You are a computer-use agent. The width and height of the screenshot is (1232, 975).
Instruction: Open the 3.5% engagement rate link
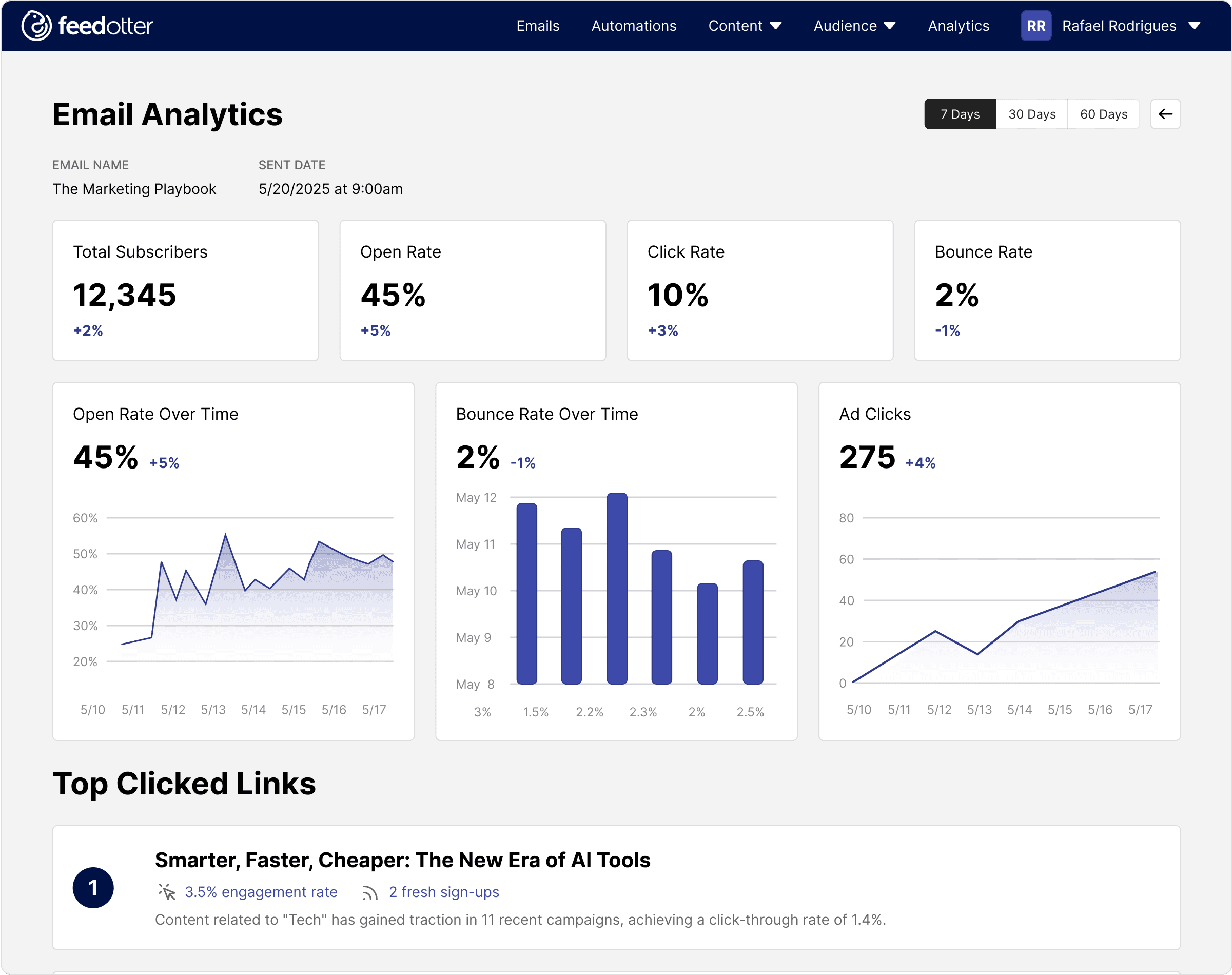(x=261, y=892)
